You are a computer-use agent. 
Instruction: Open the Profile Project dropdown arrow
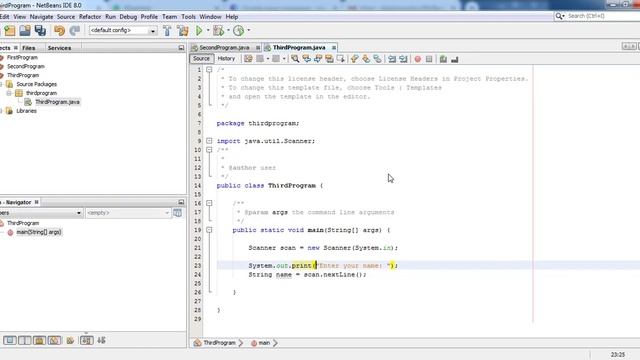tap(249, 30)
